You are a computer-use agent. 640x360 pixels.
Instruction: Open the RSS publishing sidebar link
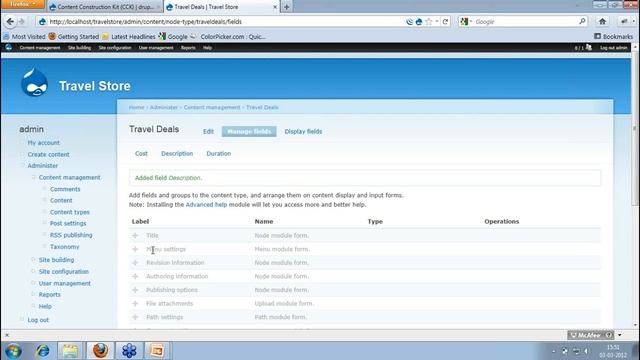(x=71, y=235)
